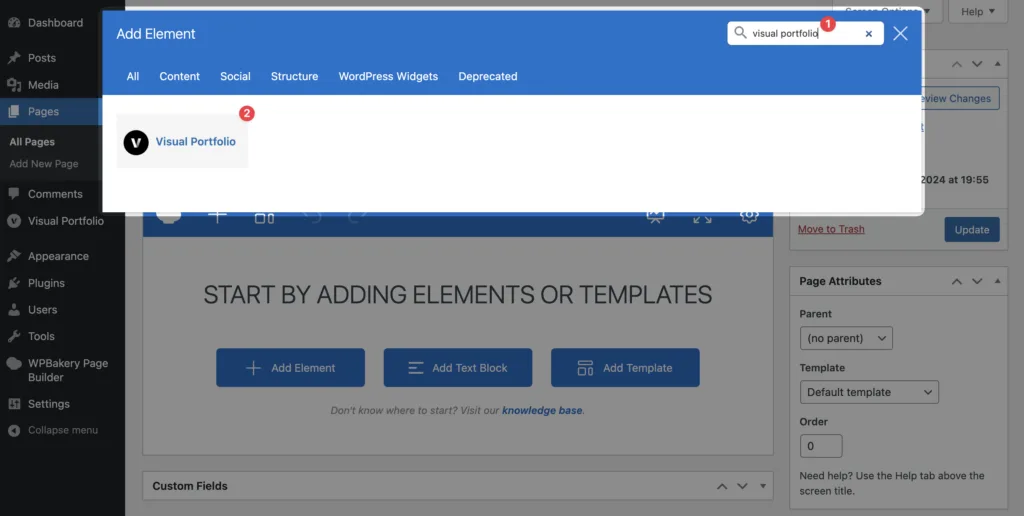Click the WPBakery templates icon
The width and height of the screenshot is (1024, 516).
264,218
